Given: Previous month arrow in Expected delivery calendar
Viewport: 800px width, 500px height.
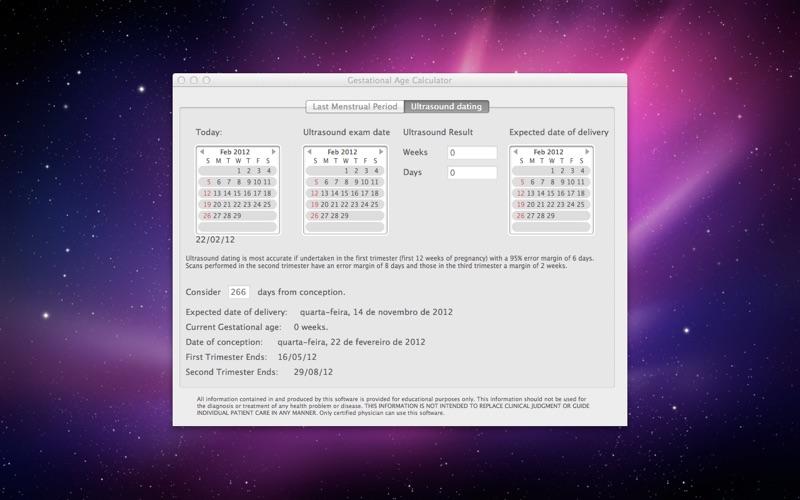Looking at the screenshot, I should (x=517, y=152).
